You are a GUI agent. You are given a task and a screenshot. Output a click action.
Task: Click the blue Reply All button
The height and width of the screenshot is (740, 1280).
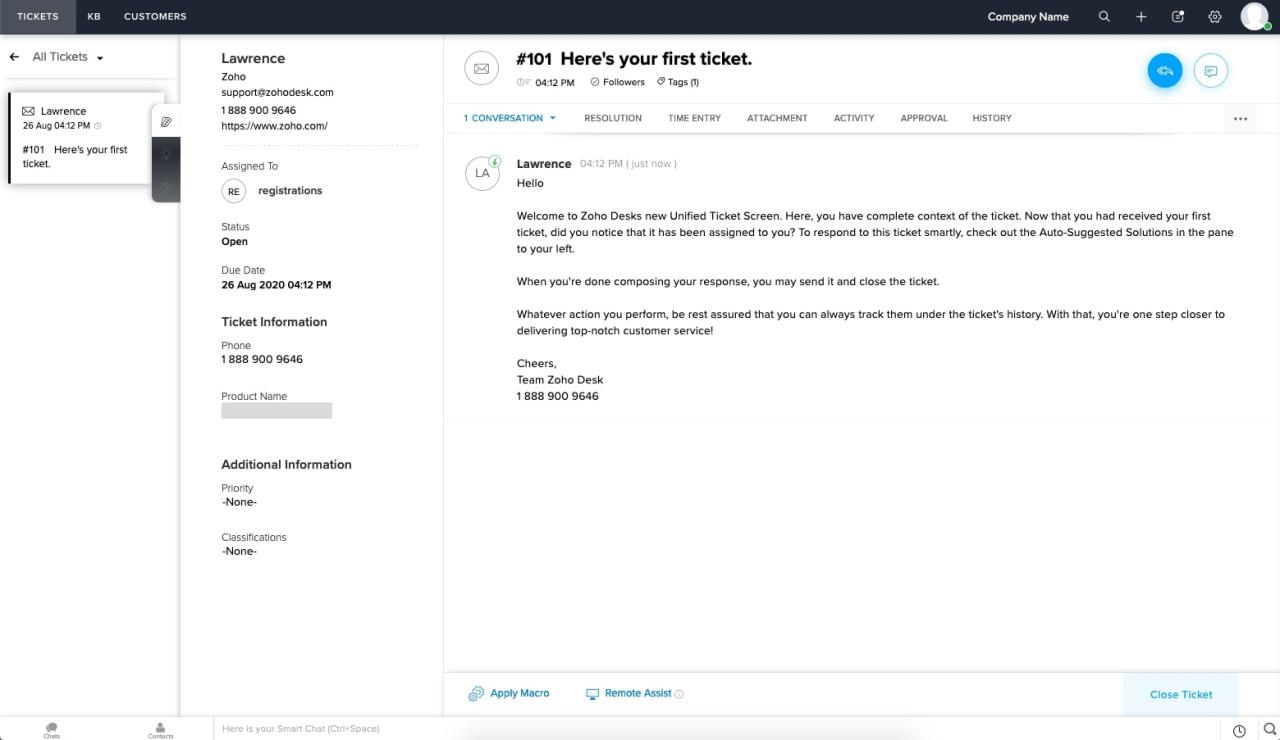coord(1165,71)
